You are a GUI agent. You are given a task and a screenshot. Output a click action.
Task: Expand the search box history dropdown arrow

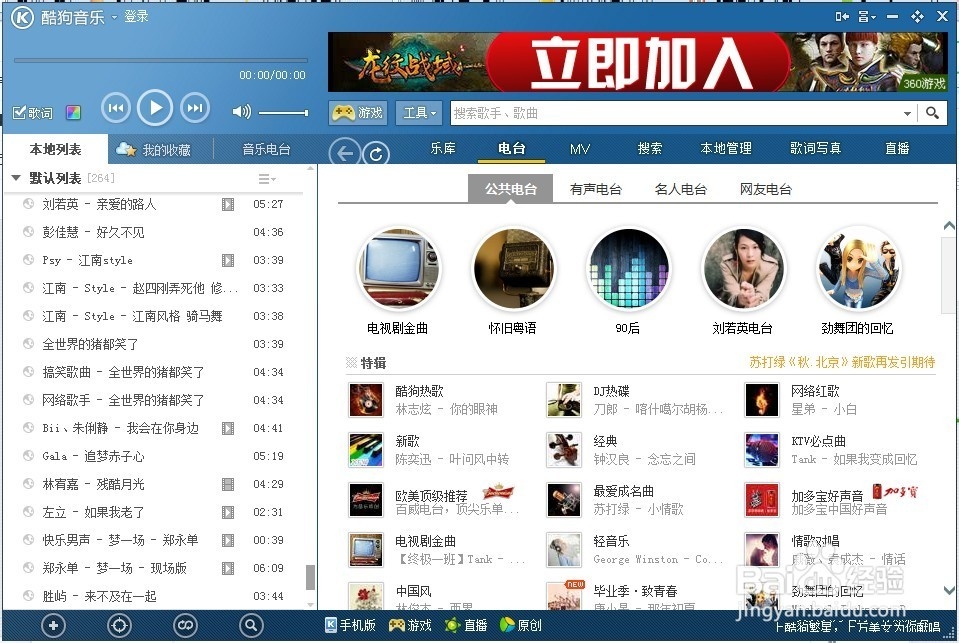(907, 113)
